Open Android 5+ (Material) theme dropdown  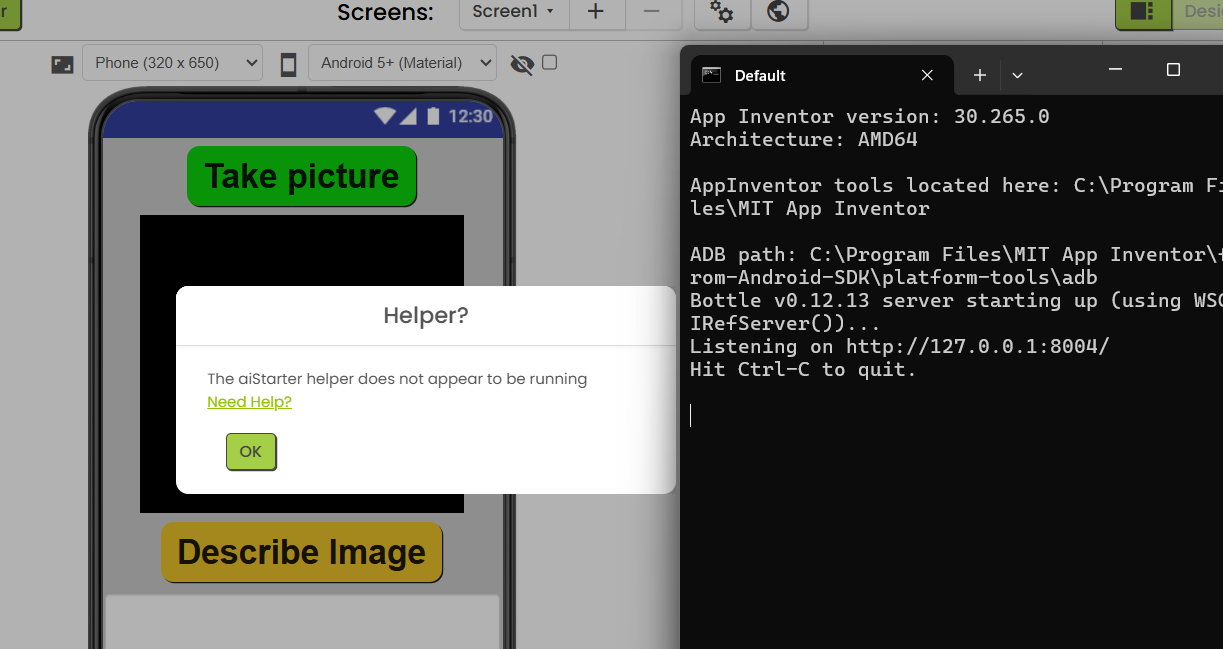[x=401, y=63]
